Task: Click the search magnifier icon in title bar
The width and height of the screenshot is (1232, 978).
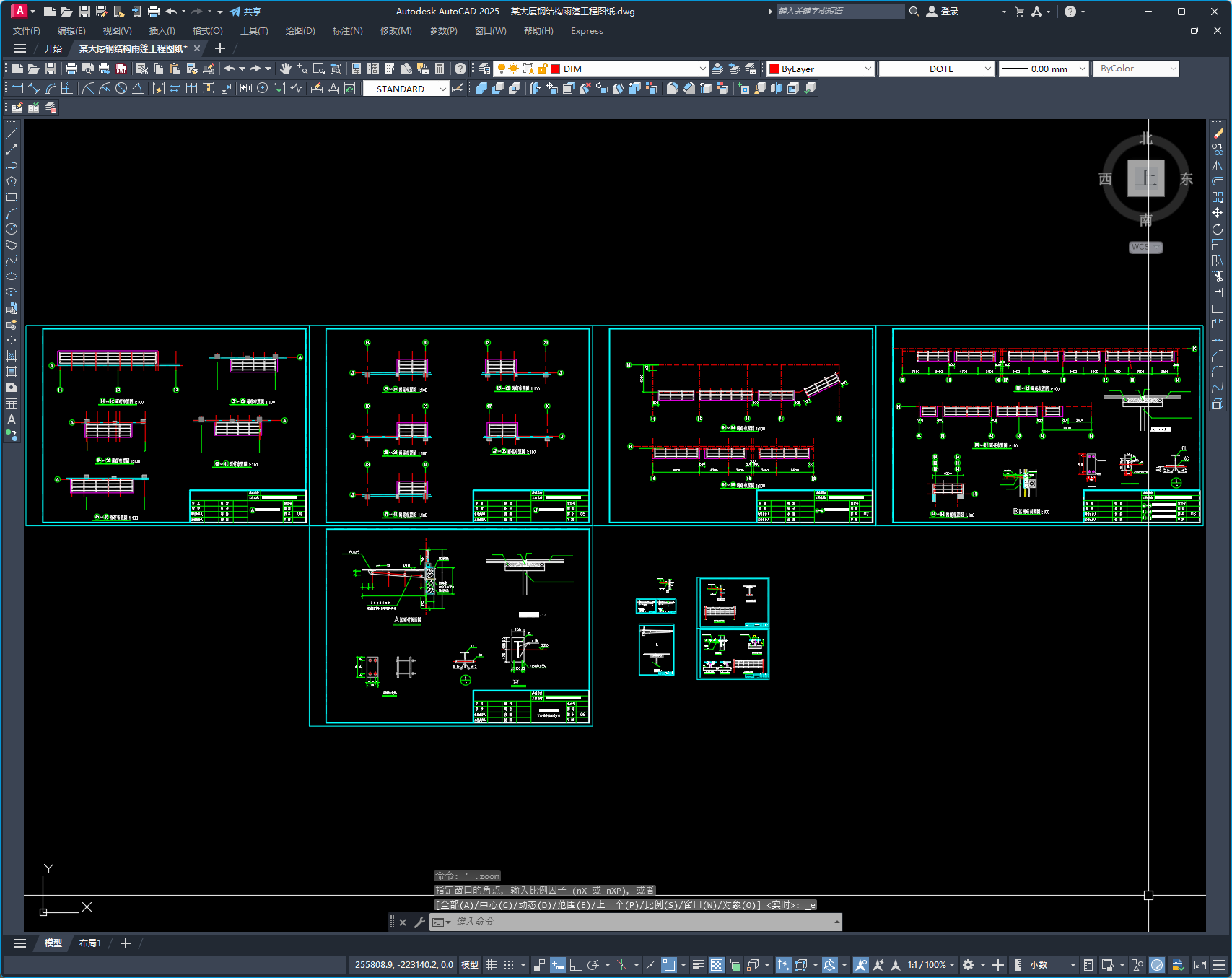Action: pos(914,12)
